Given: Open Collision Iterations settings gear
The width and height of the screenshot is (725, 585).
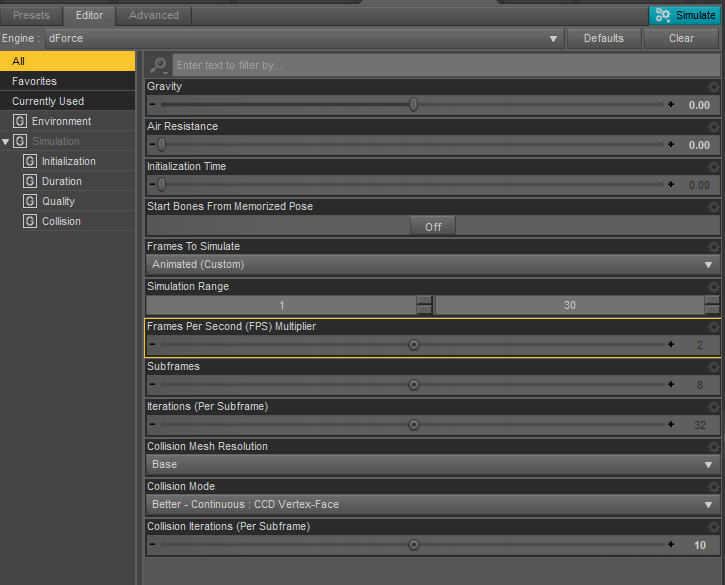Looking at the screenshot, I should (x=713, y=527).
